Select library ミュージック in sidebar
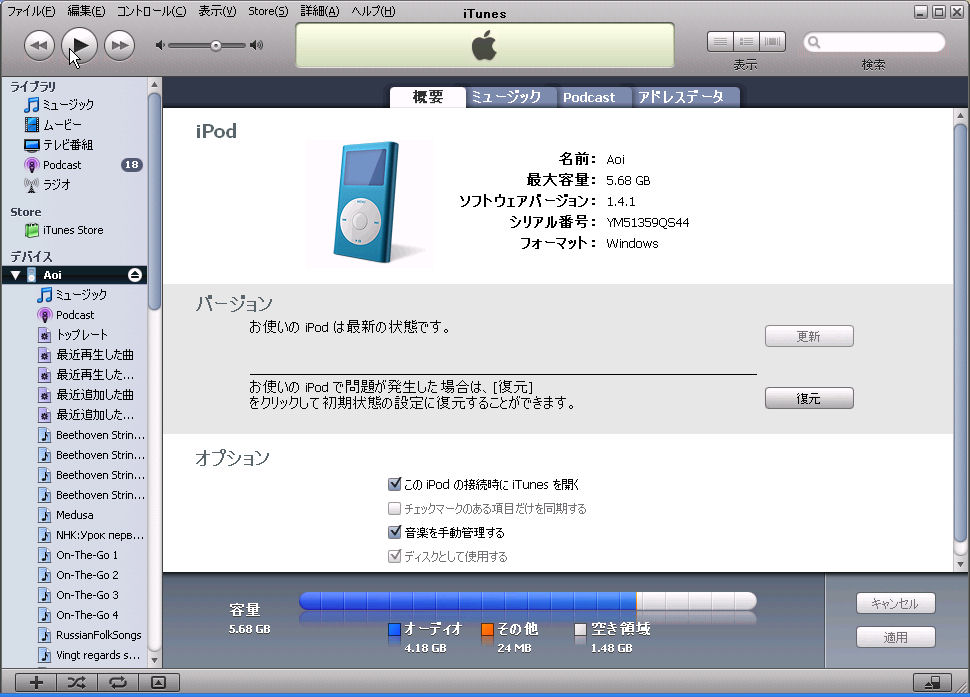Viewport: 970px width, 697px height. pyautogui.click(x=68, y=105)
